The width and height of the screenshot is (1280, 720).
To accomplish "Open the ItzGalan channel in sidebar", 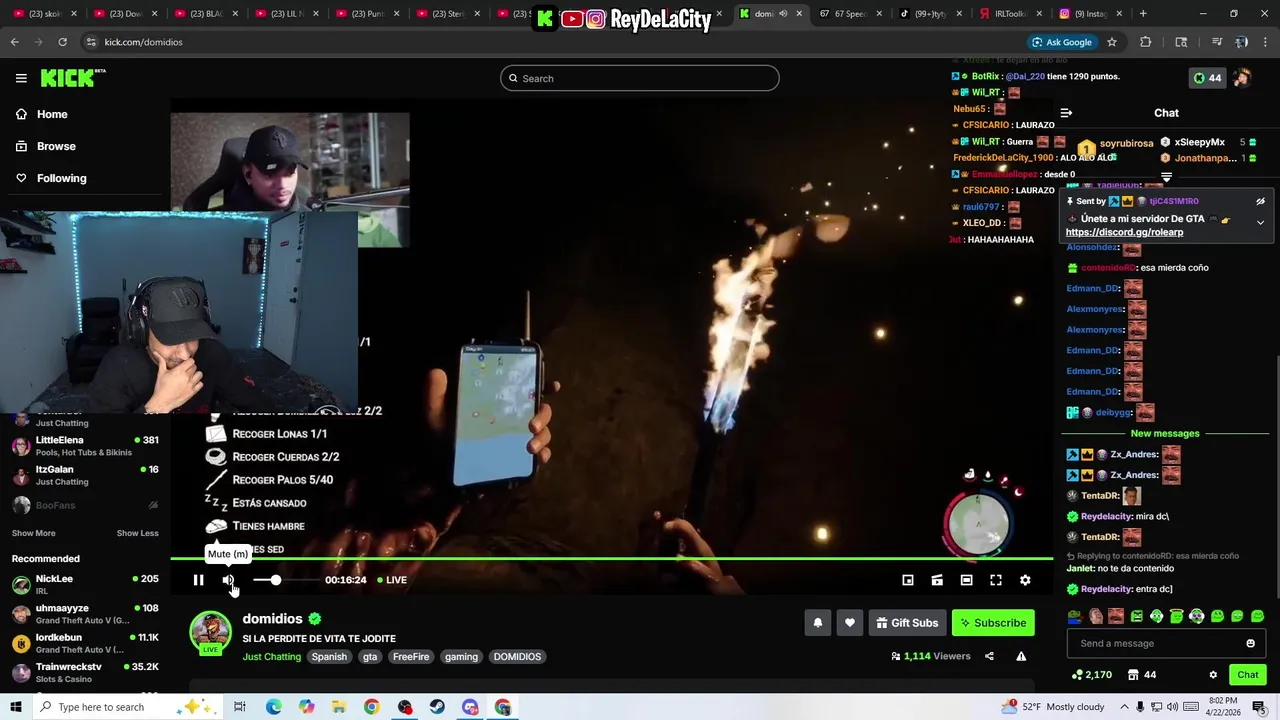I will [85, 475].
